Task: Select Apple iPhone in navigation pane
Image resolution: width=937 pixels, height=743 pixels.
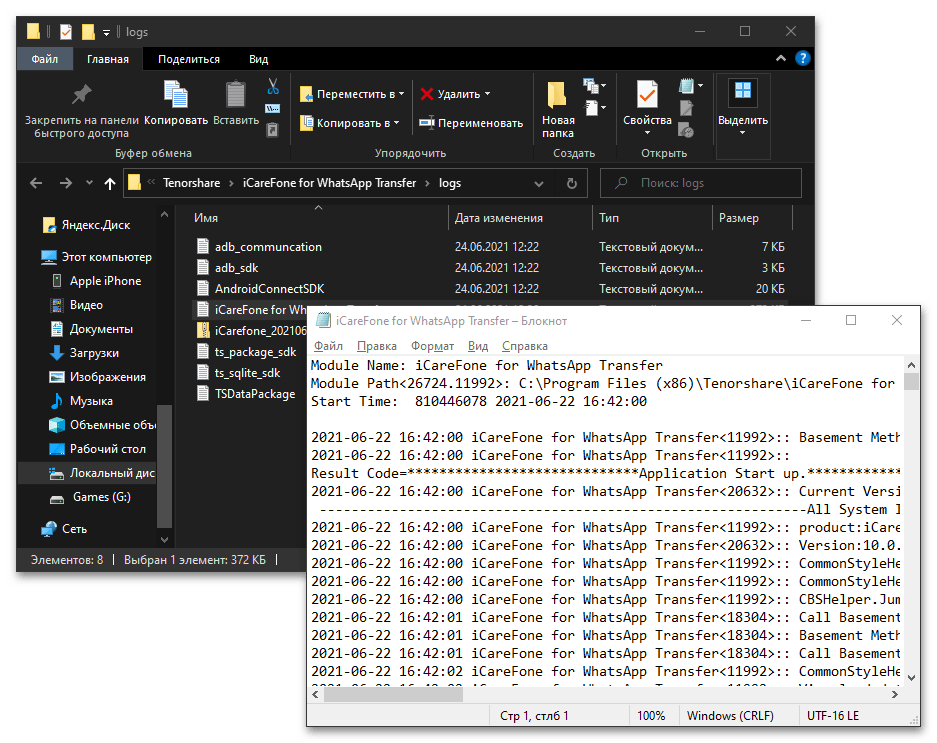Action: click(x=97, y=281)
